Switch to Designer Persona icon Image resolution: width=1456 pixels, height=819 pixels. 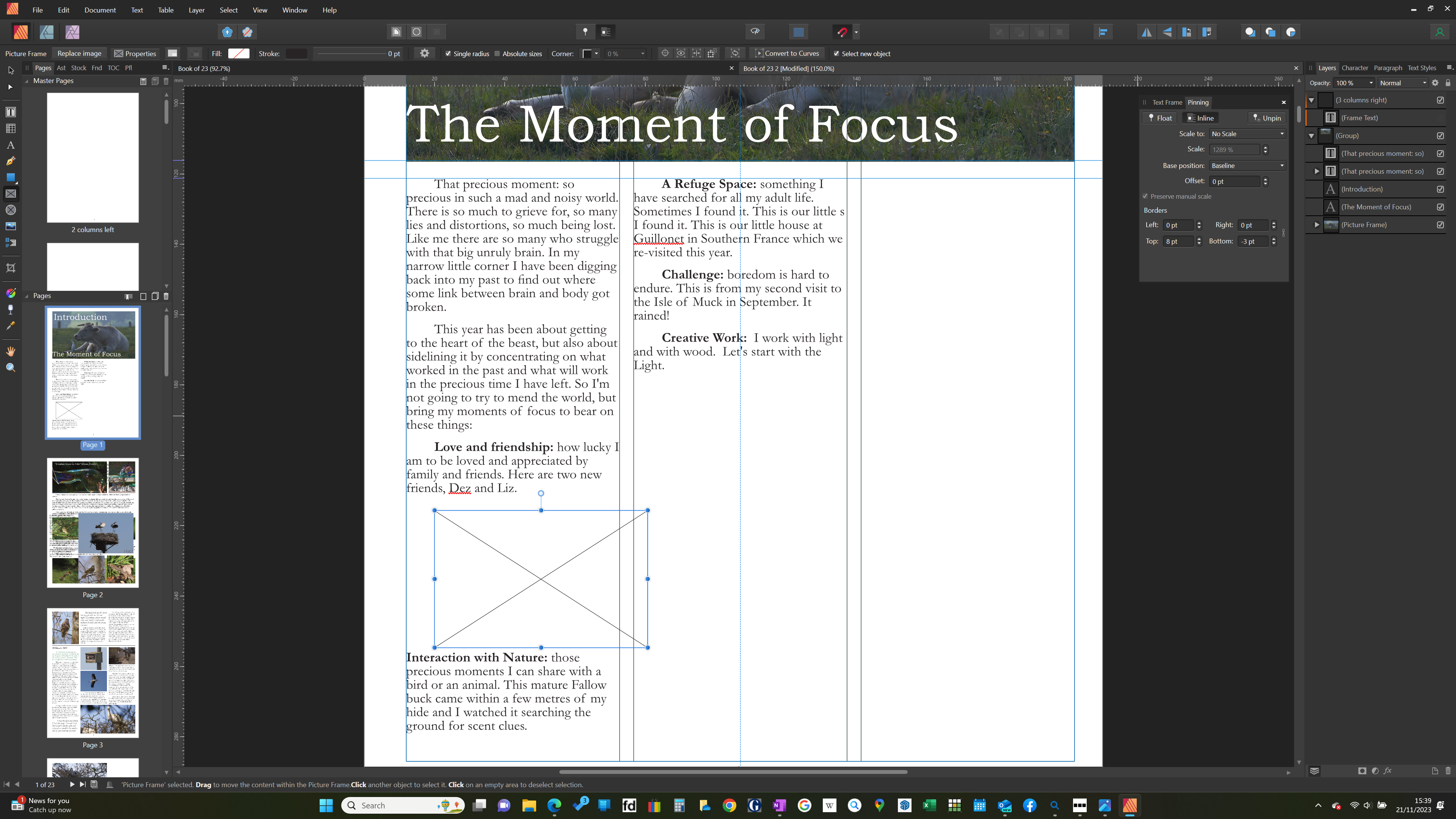point(46,32)
